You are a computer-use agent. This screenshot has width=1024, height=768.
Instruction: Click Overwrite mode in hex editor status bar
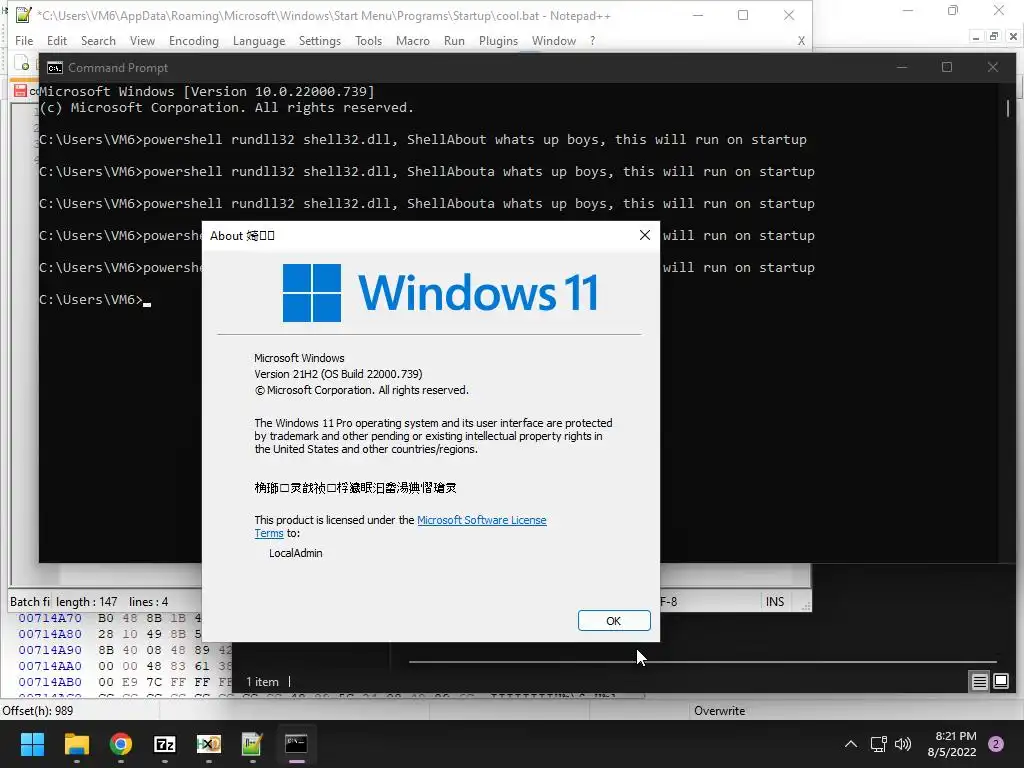pyautogui.click(x=719, y=711)
